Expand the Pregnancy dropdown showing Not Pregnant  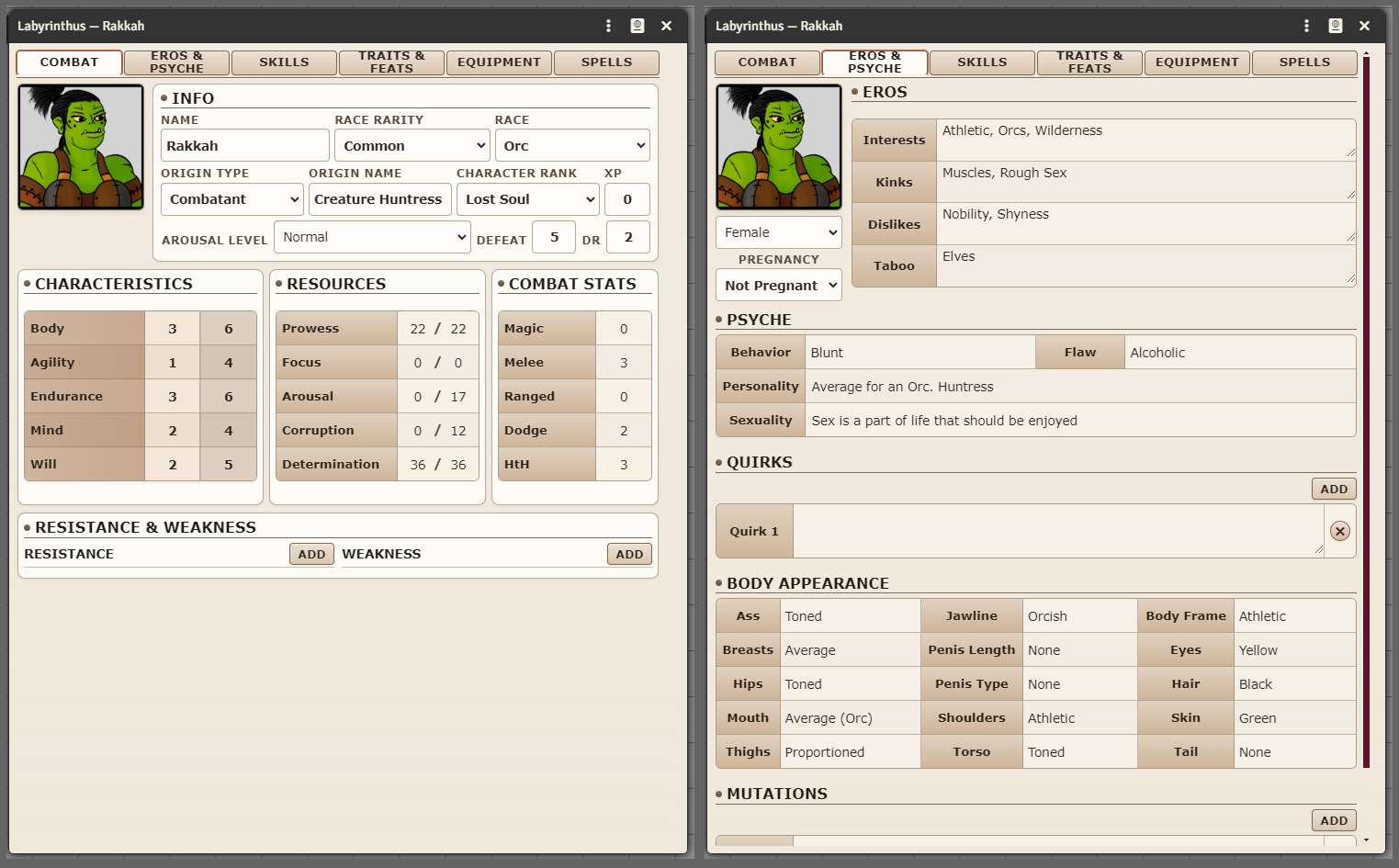(x=779, y=286)
